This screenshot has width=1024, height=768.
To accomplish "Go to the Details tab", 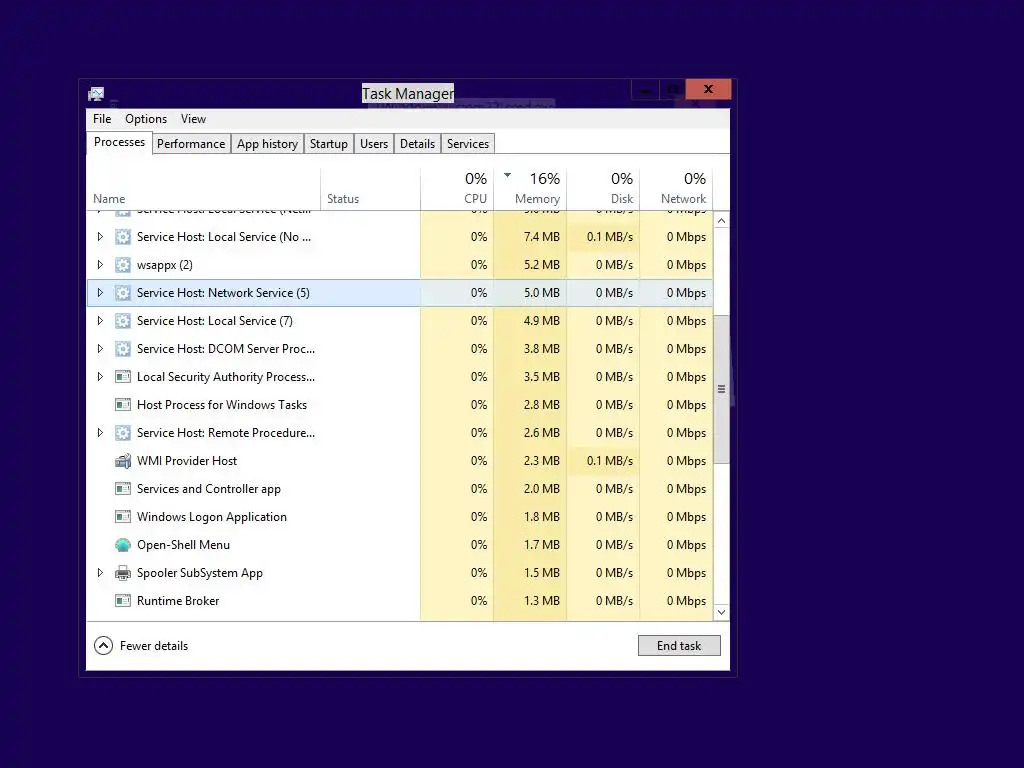I will point(417,144).
